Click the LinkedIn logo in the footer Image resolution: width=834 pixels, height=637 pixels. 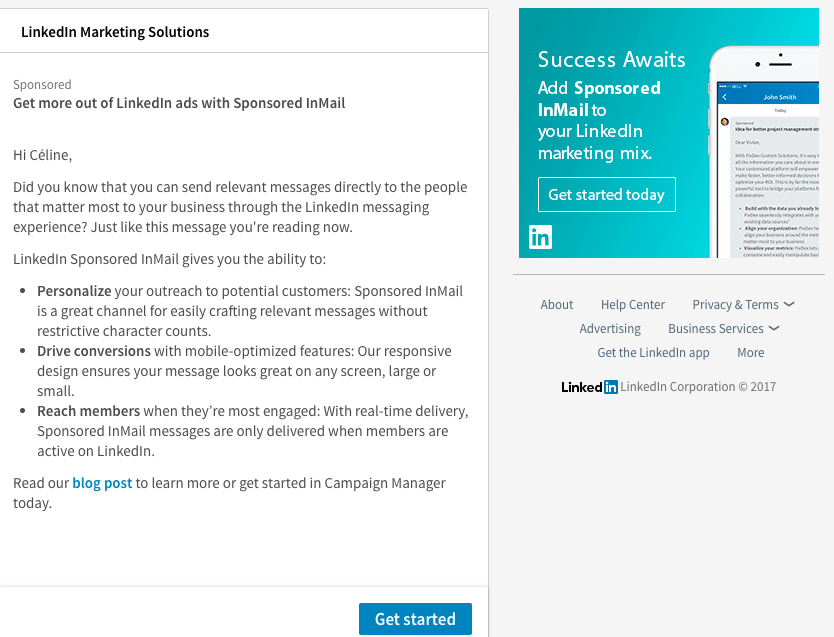[589, 387]
